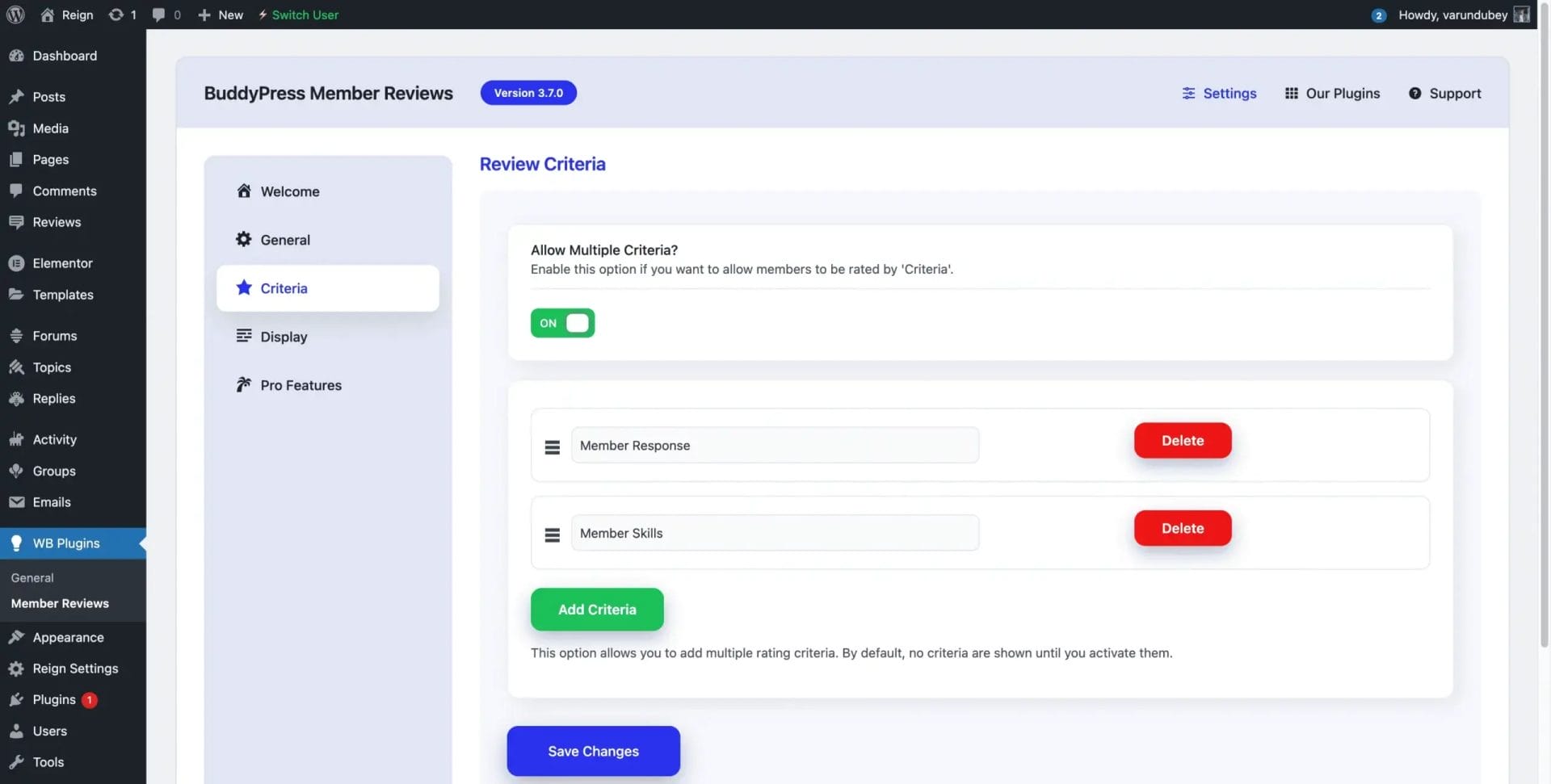This screenshot has height=784, width=1551.
Task: Click the Pro Features palm icon
Action: pos(244,384)
